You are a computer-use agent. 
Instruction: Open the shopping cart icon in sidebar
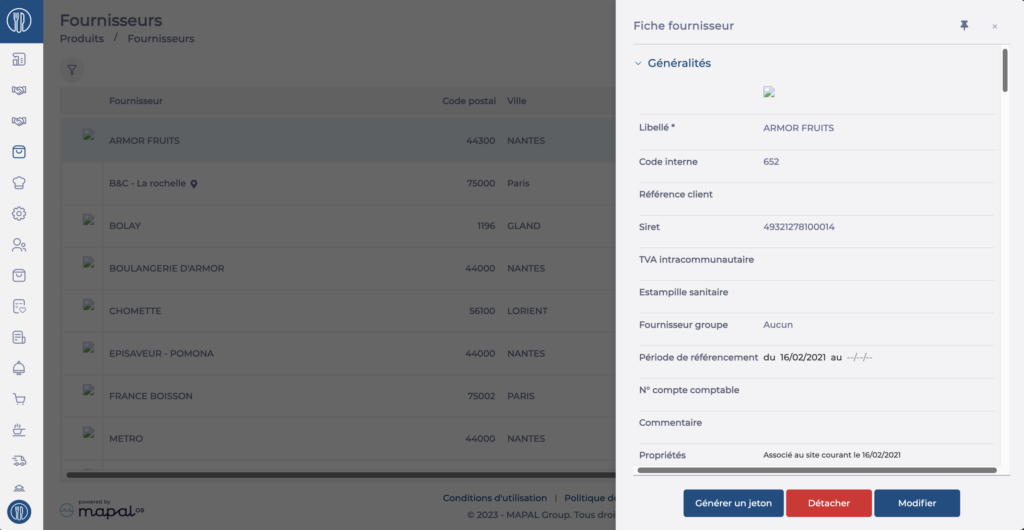point(19,399)
